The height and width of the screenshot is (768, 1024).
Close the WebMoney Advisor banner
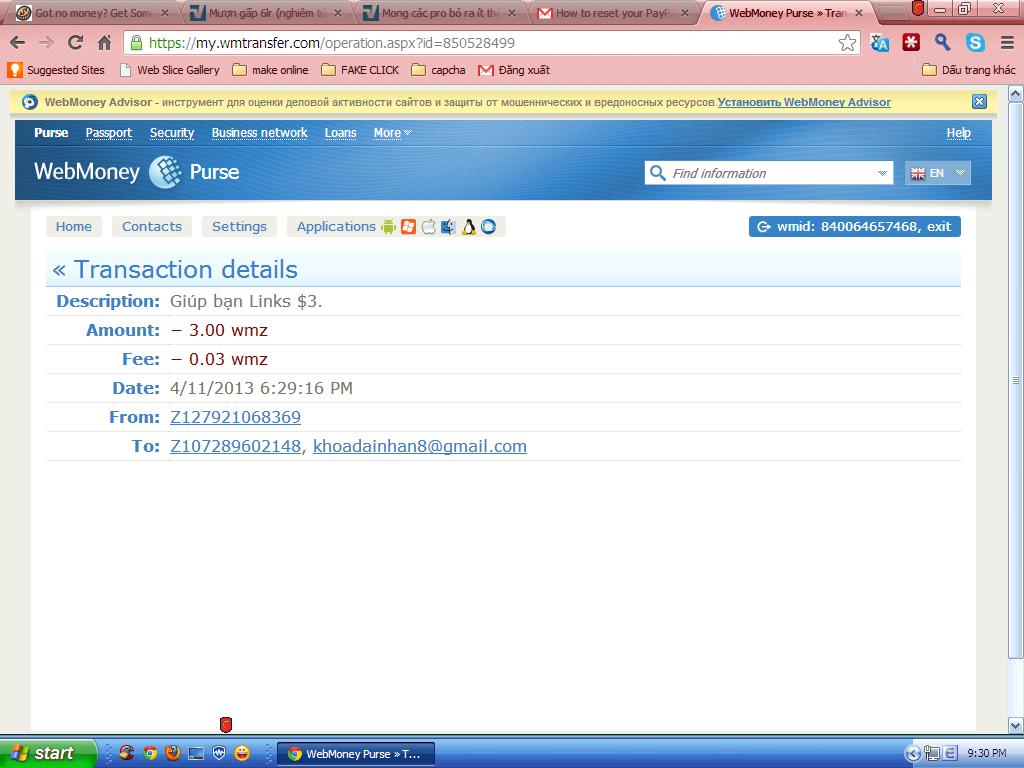(x=978, y=102)
